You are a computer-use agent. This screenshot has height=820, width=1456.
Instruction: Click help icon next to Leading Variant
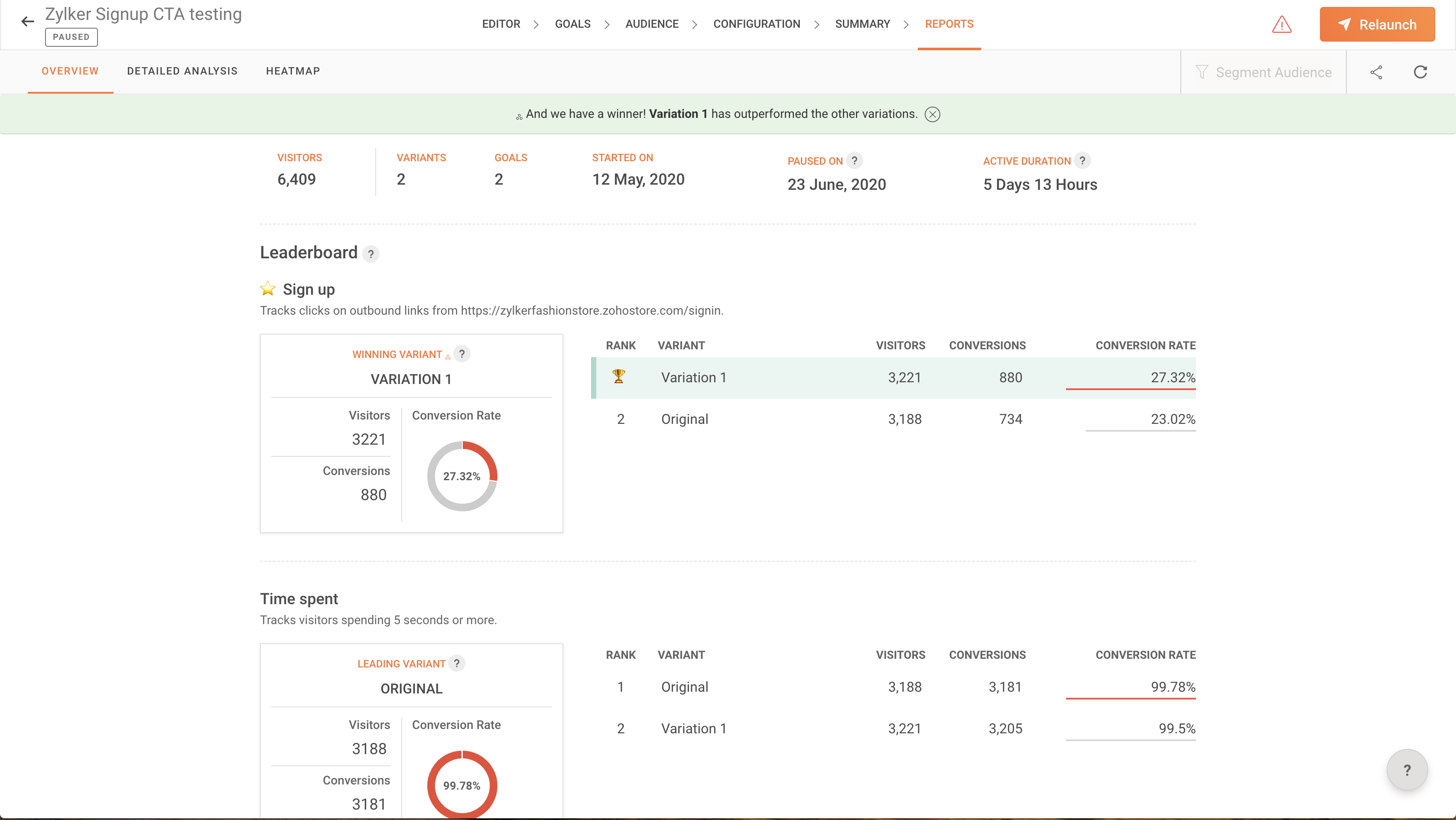point(457,663)
